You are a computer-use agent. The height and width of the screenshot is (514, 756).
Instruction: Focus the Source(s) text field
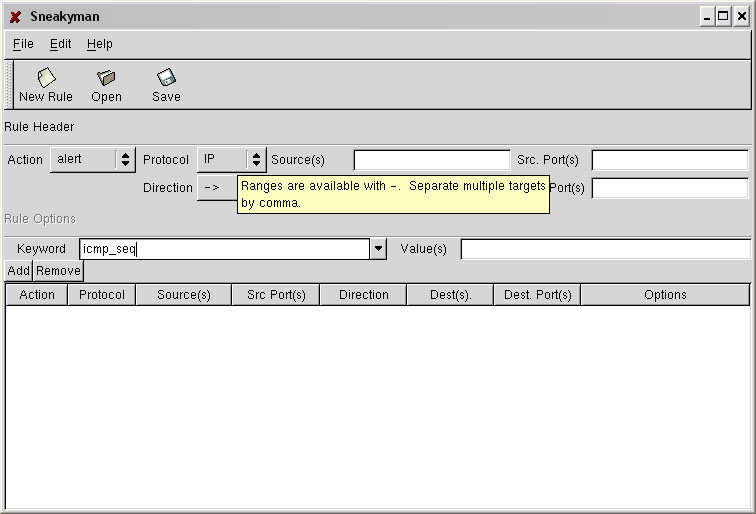(x=431, y=160)
